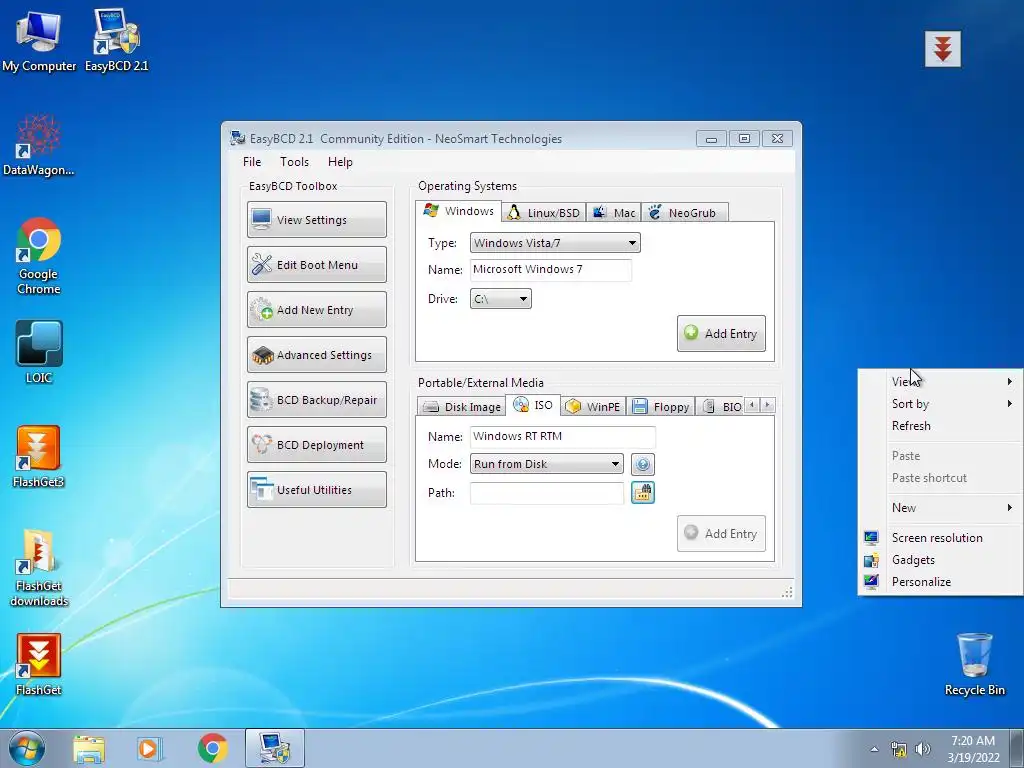Viewport: 1024px width, 768px height.
Task: Click Add Entry under Portable/External Media
Action: [x=721, y=534]
